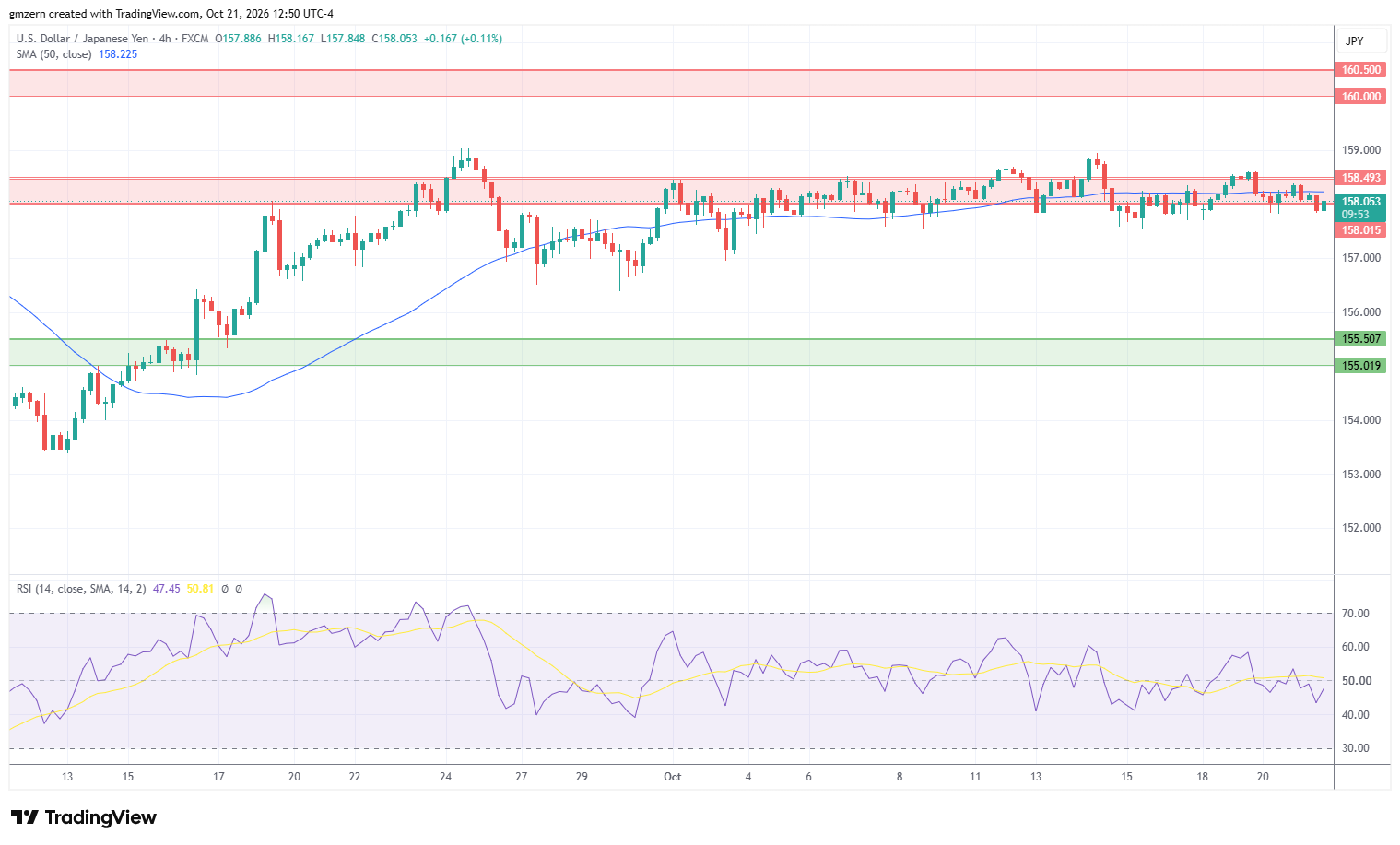Click the green 155.507 support label
Image resolution: width=1400 pixels, height=845 pixels.
point(1360,339)
